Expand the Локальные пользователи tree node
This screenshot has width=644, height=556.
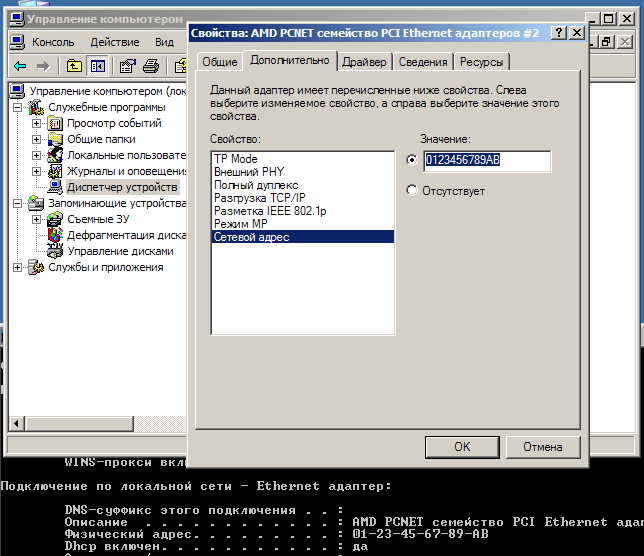click(x=37, y=156)
